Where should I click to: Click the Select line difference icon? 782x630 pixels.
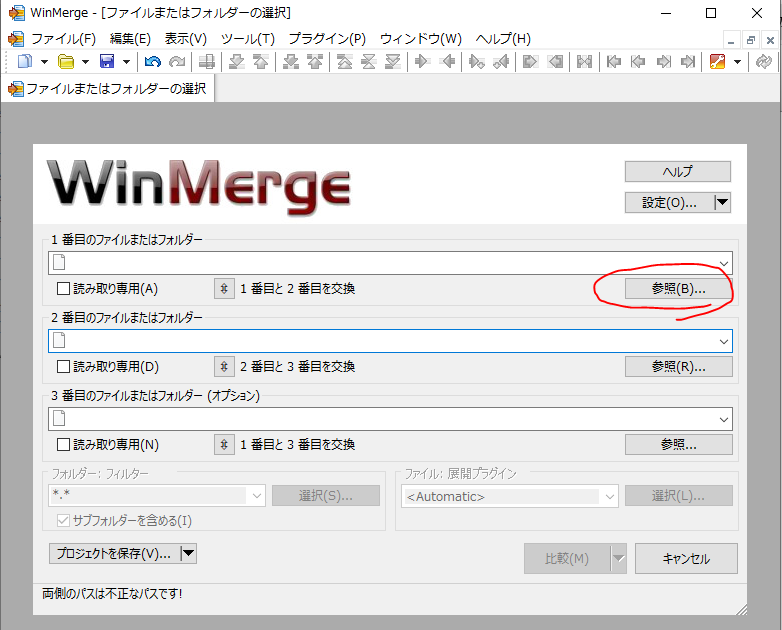tap(206, 62)
